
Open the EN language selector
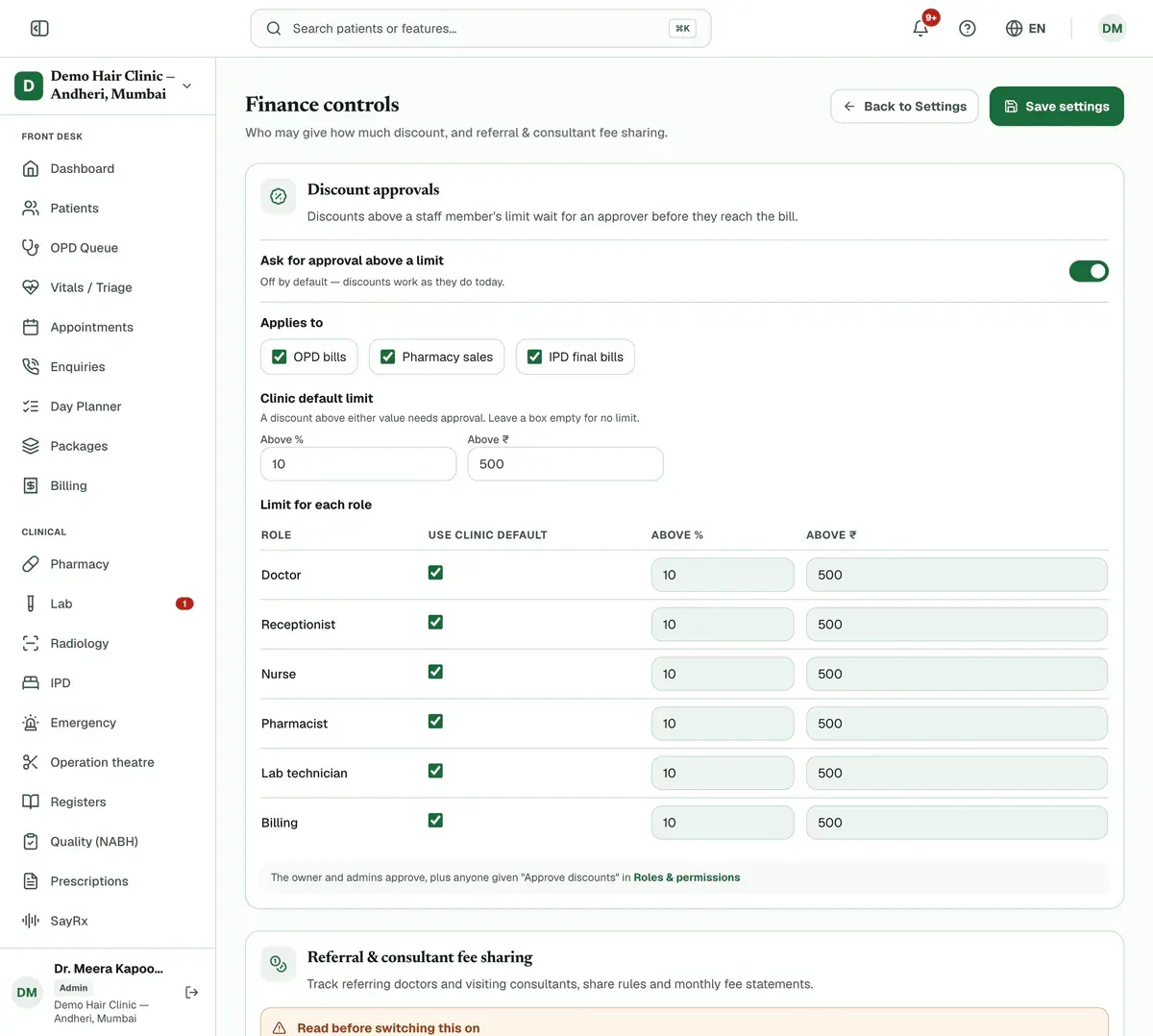(1025, 29)
